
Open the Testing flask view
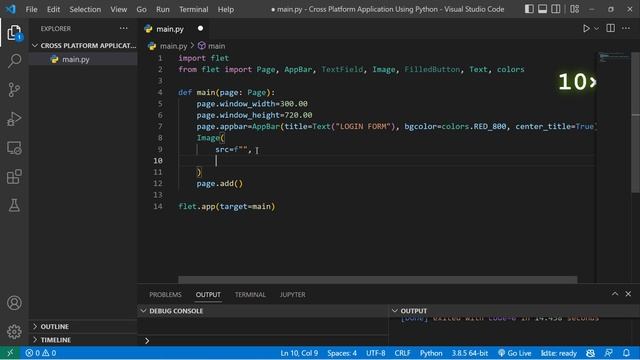pos(14,205)
